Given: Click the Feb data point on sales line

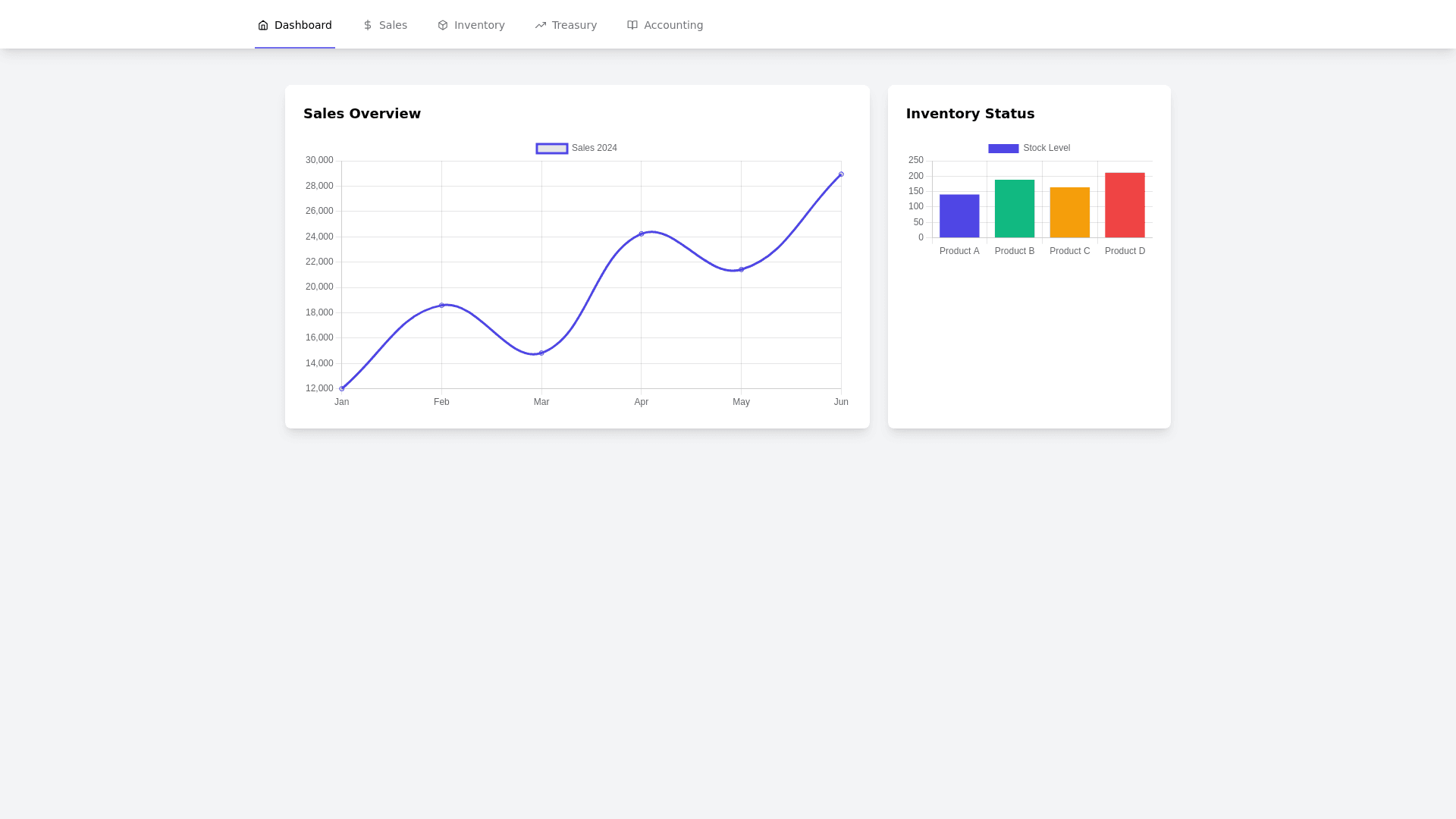Looking at the screenshot, I should click(441, 306).
